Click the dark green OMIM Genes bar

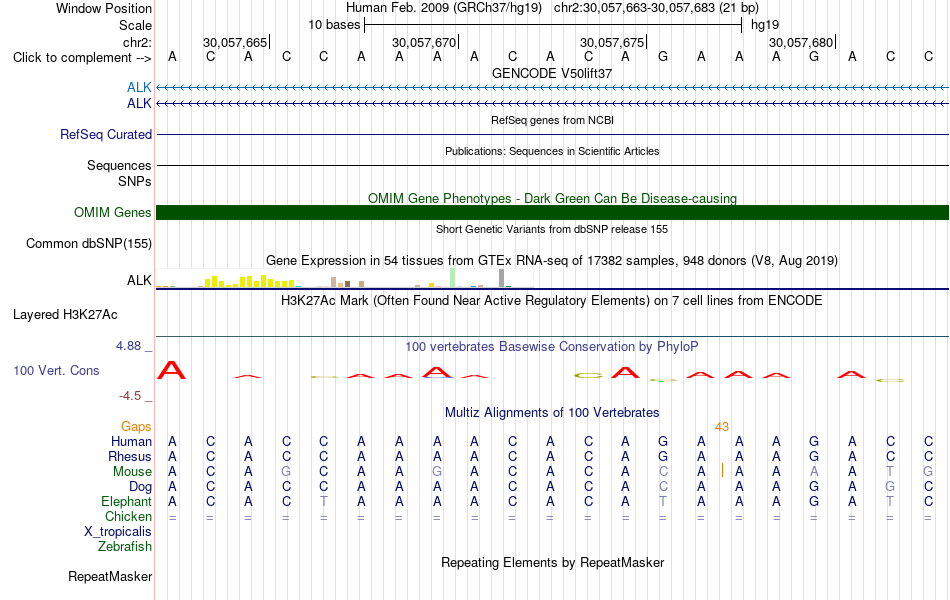pos(552,212)
